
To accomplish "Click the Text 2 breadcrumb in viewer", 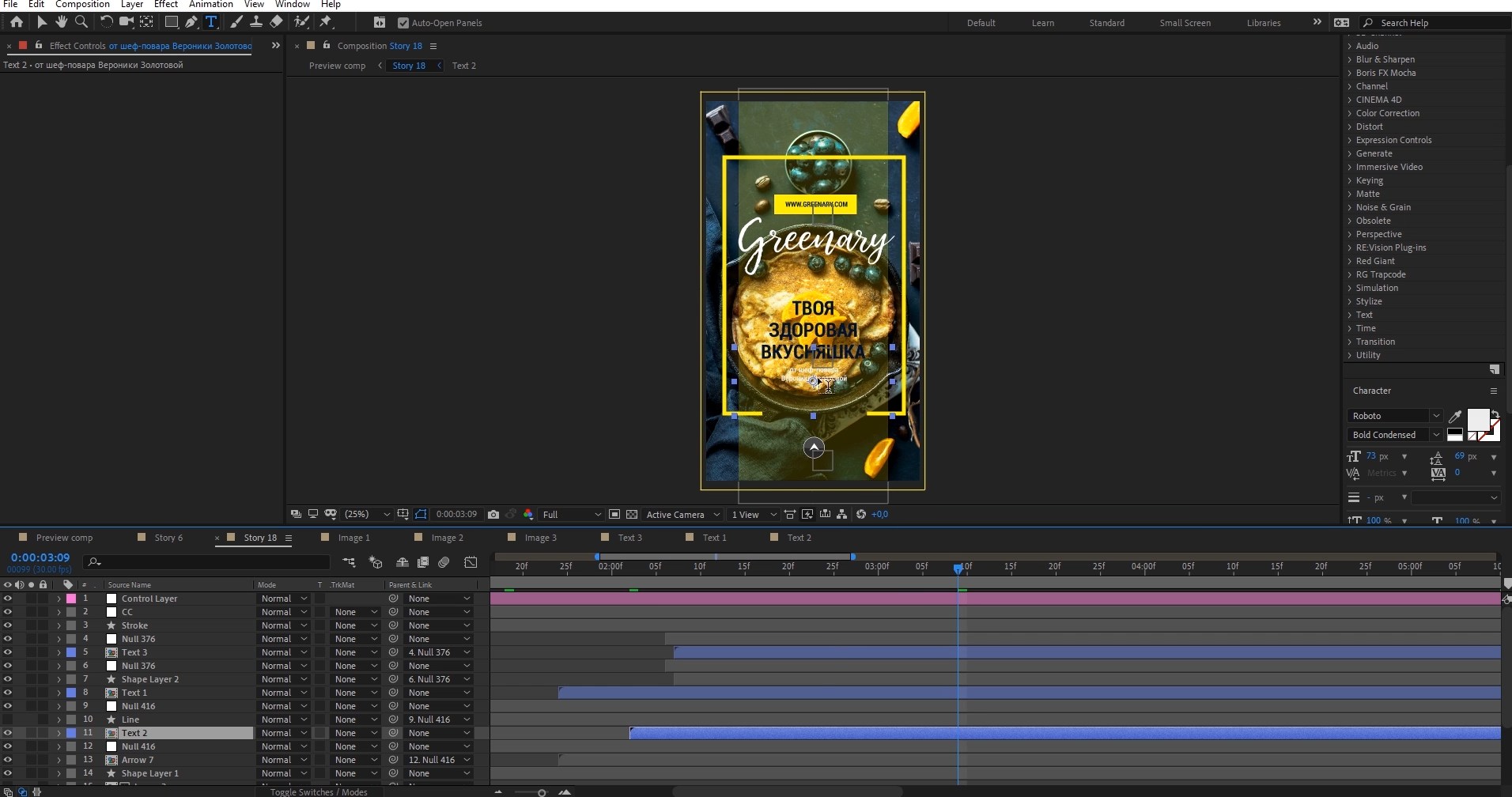I will pyautogui.click(x=463, y=66).
